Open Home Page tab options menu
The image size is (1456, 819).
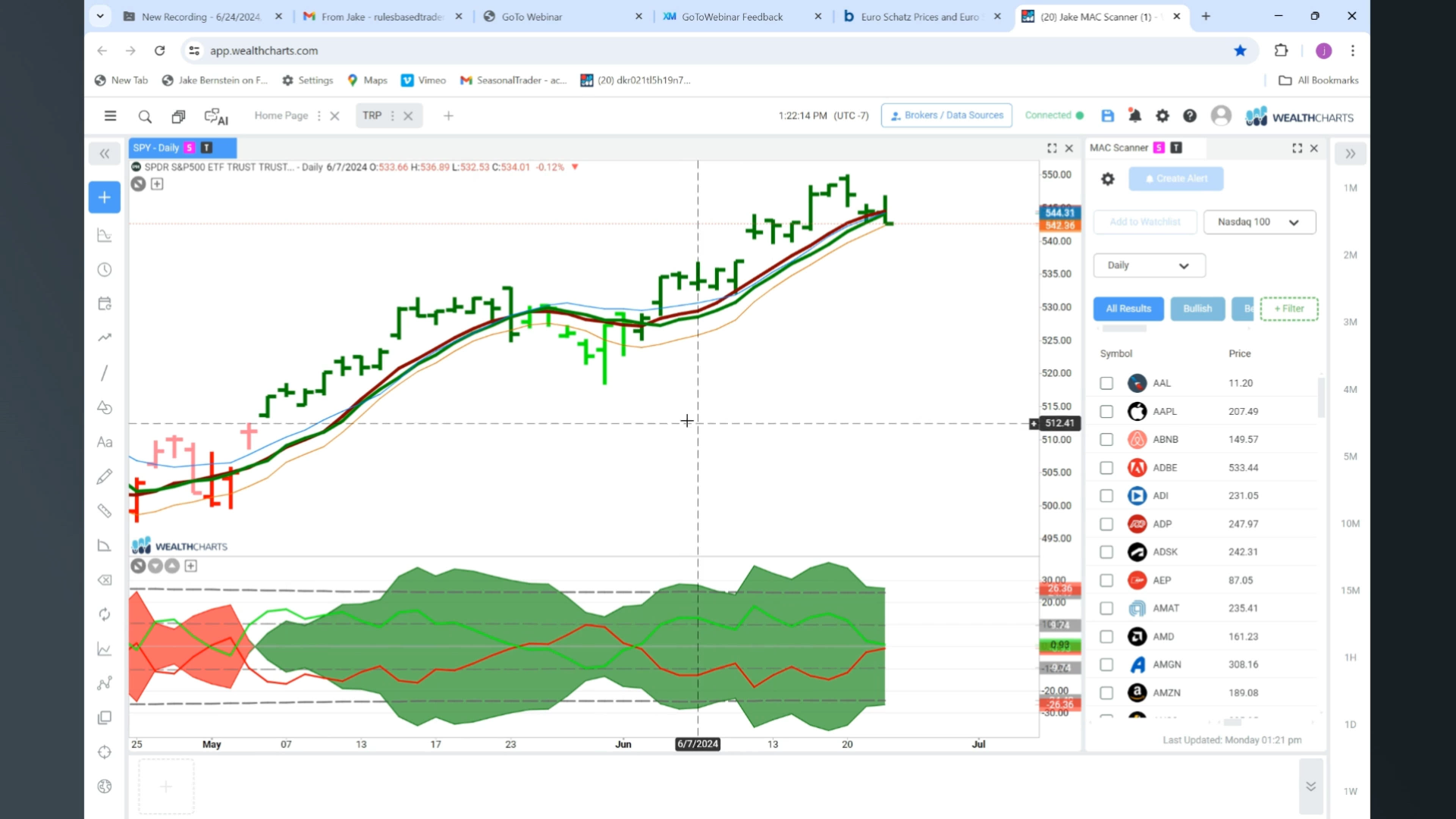click(318, 116)
